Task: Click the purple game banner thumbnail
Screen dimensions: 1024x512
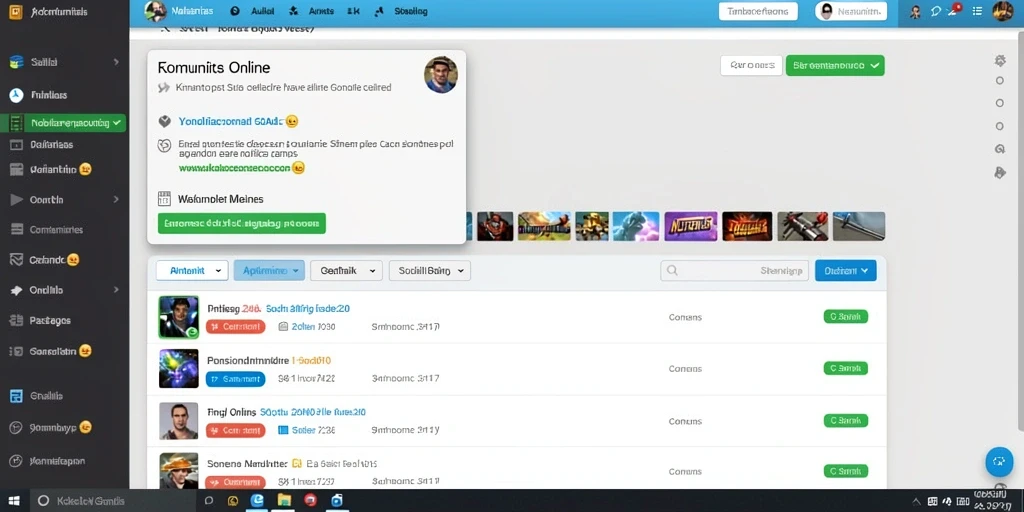Action: tap(691, 226)
